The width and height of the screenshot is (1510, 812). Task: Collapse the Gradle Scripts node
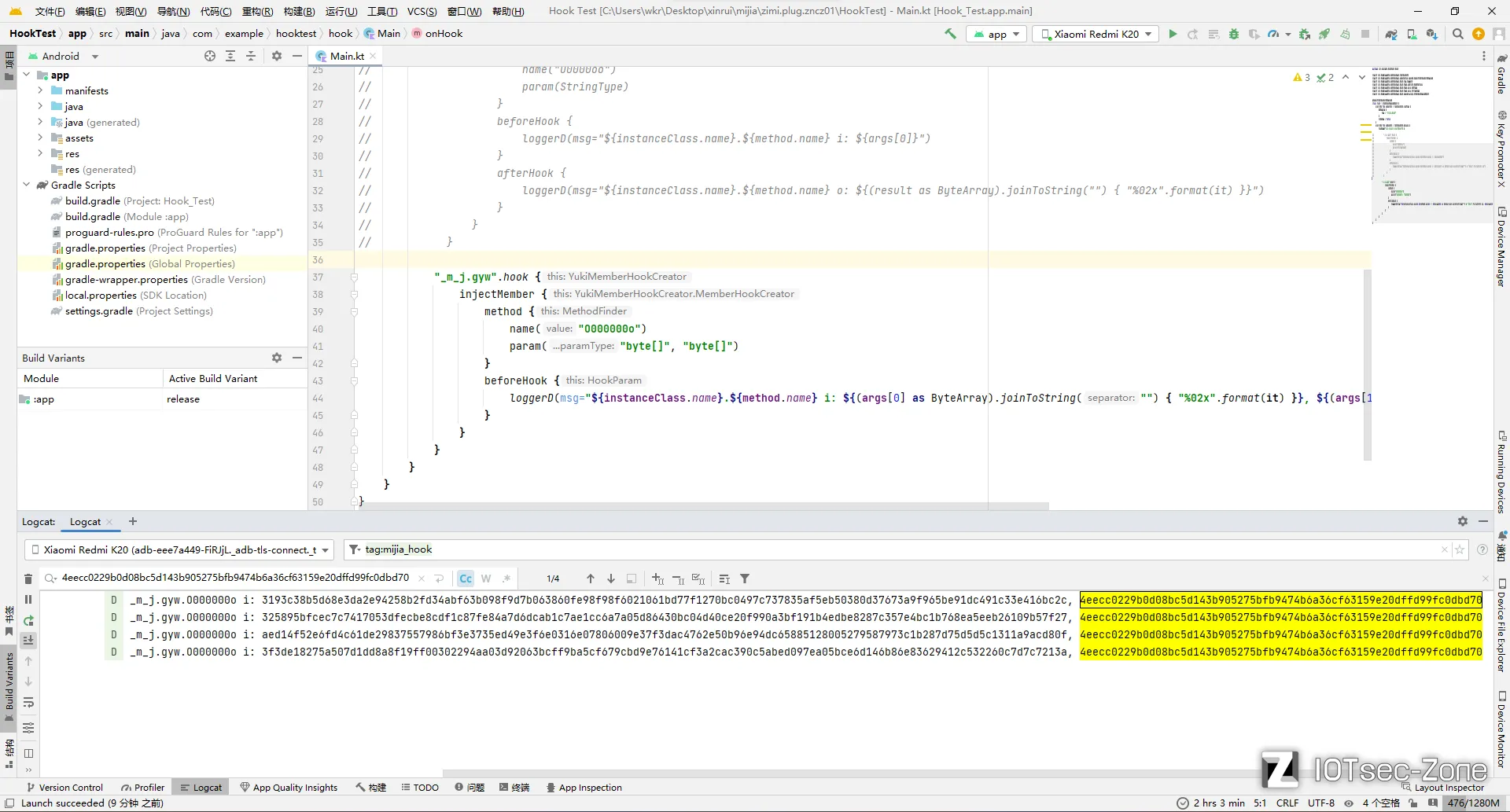(26, 185)
